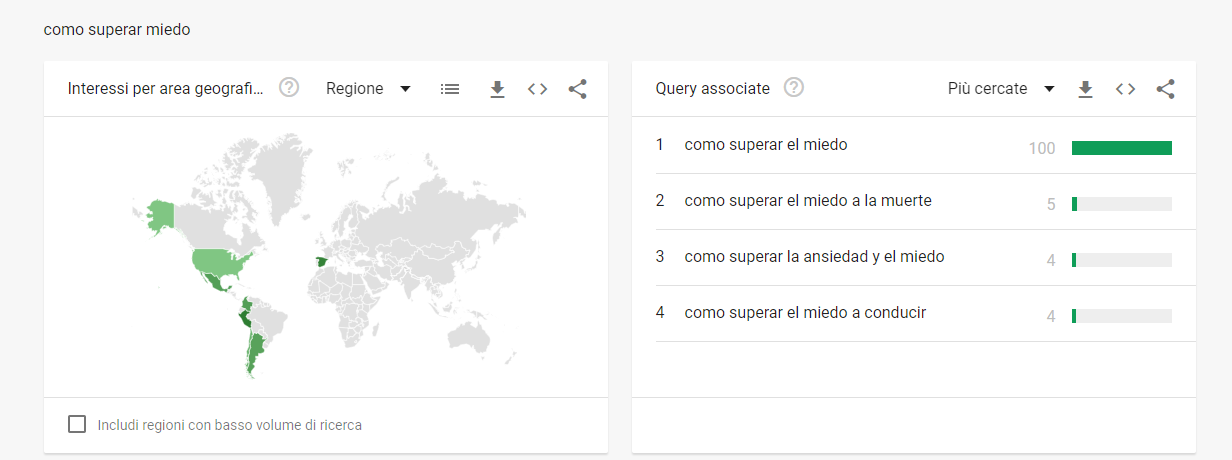The height and width of the screenshot is (460, 1232).
Task: Enable Includi regioni con basso volume
Action: pos(77,424)
